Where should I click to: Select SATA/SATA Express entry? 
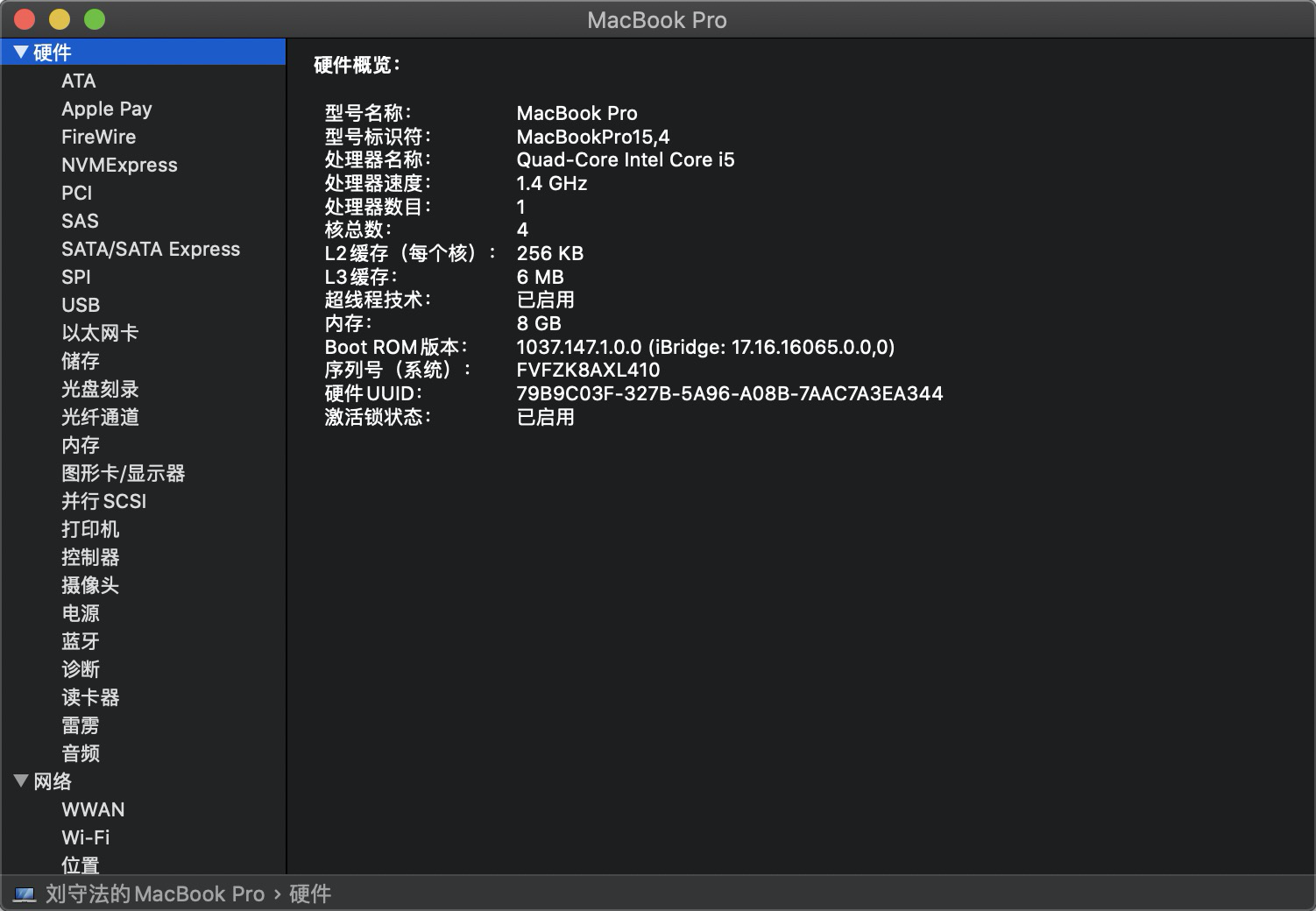pos(151,249)
